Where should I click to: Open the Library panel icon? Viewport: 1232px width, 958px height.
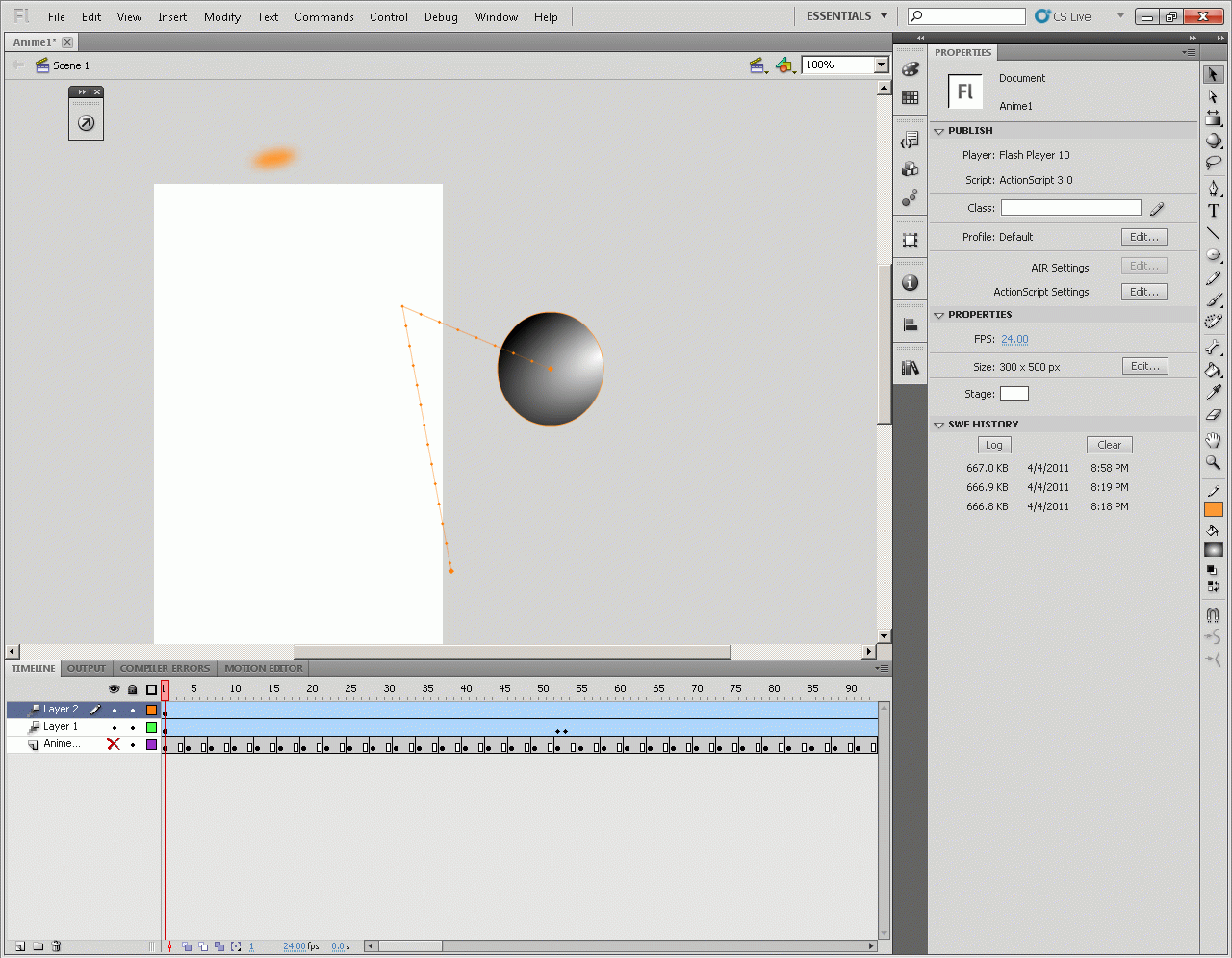point(910,368)
